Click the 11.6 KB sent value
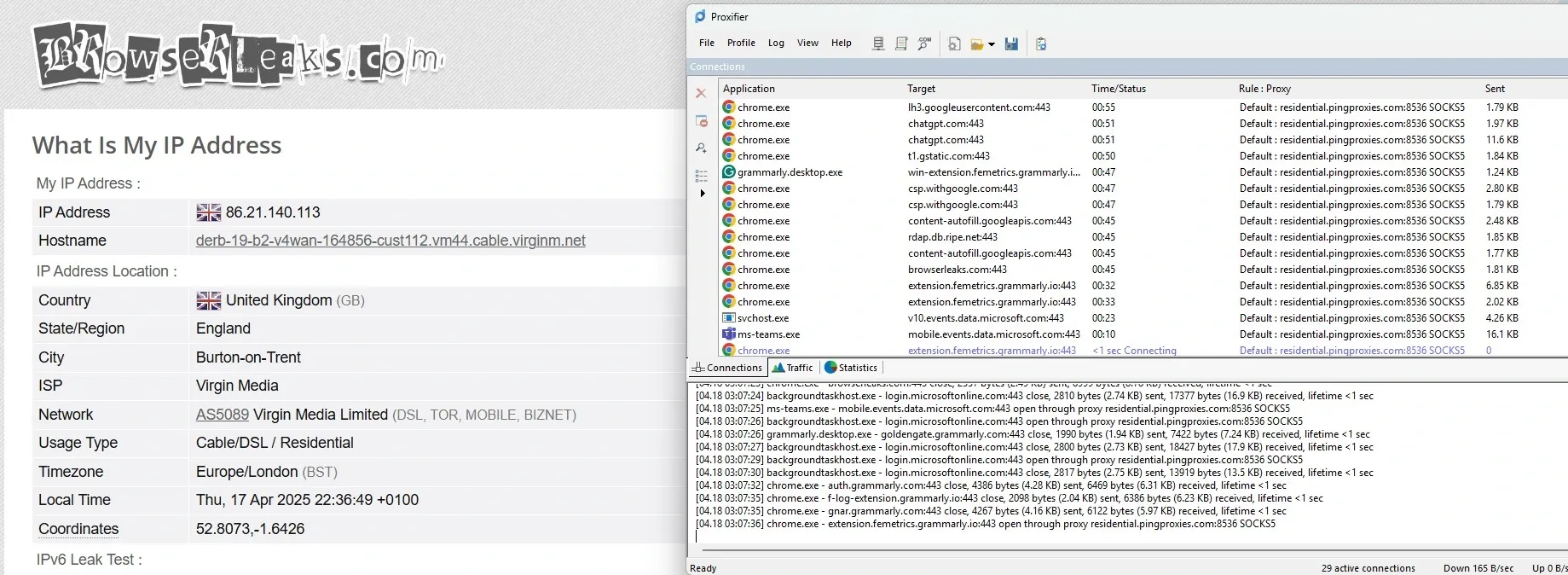The image size is (1568, 575). click(x=1501, y=140)
